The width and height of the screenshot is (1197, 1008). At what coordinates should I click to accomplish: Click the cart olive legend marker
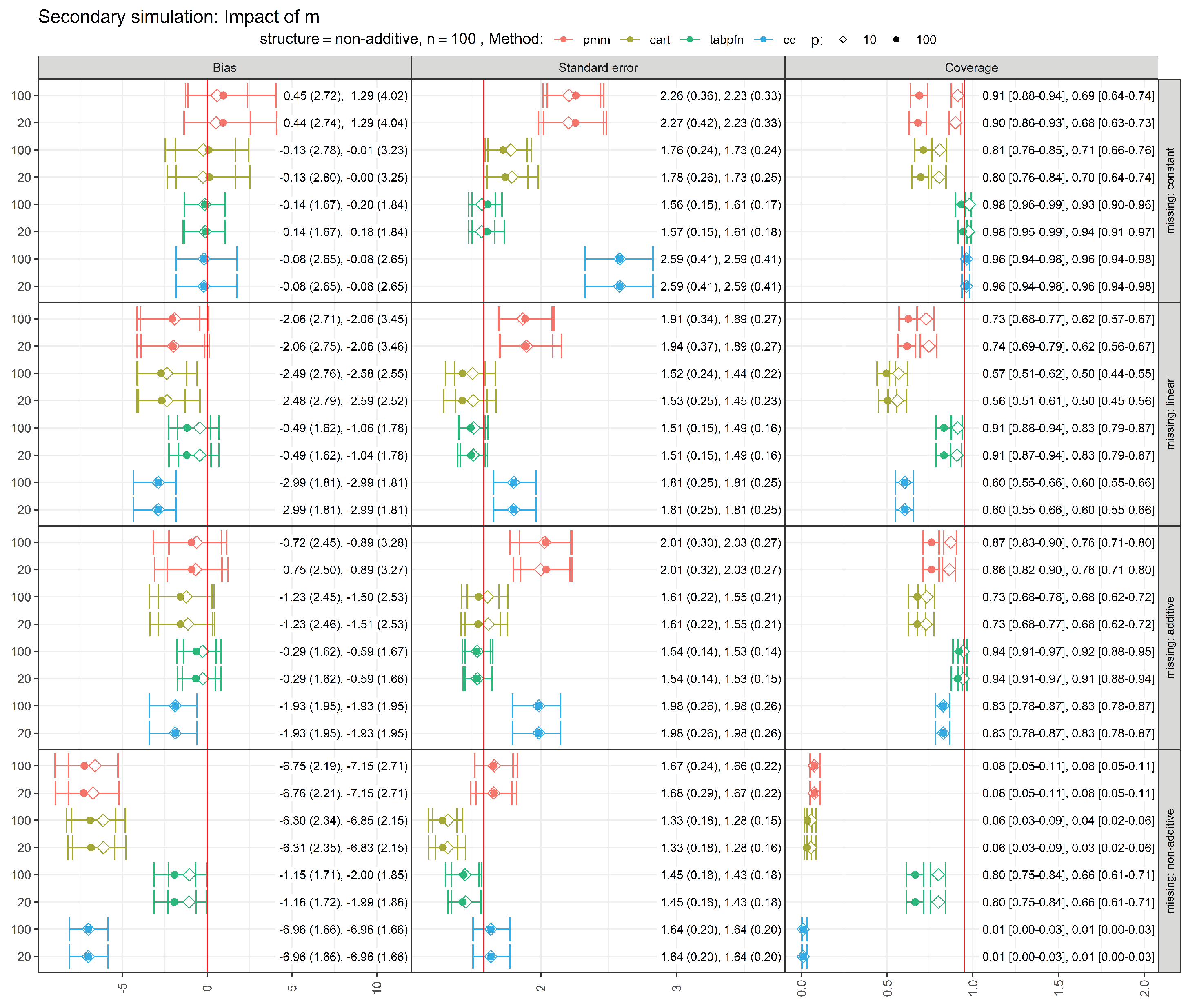pos(630,40)
